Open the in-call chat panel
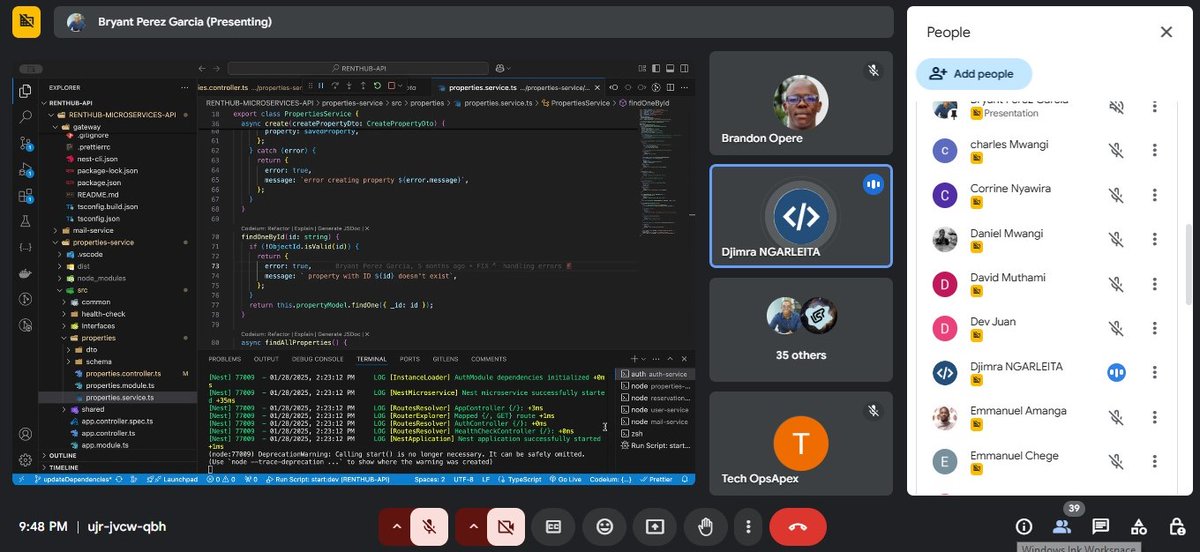The height and width of the screenshot is (552, 1200). 1101,526
